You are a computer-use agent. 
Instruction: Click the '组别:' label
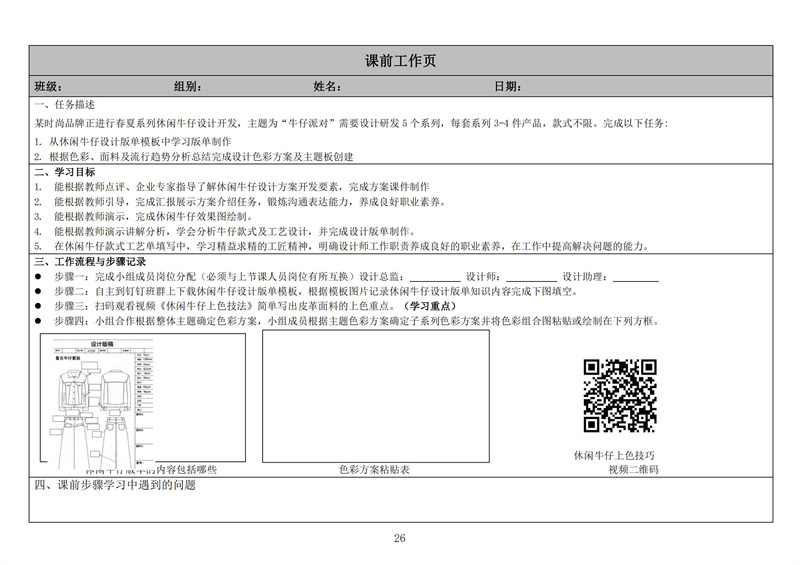(187, 86)
